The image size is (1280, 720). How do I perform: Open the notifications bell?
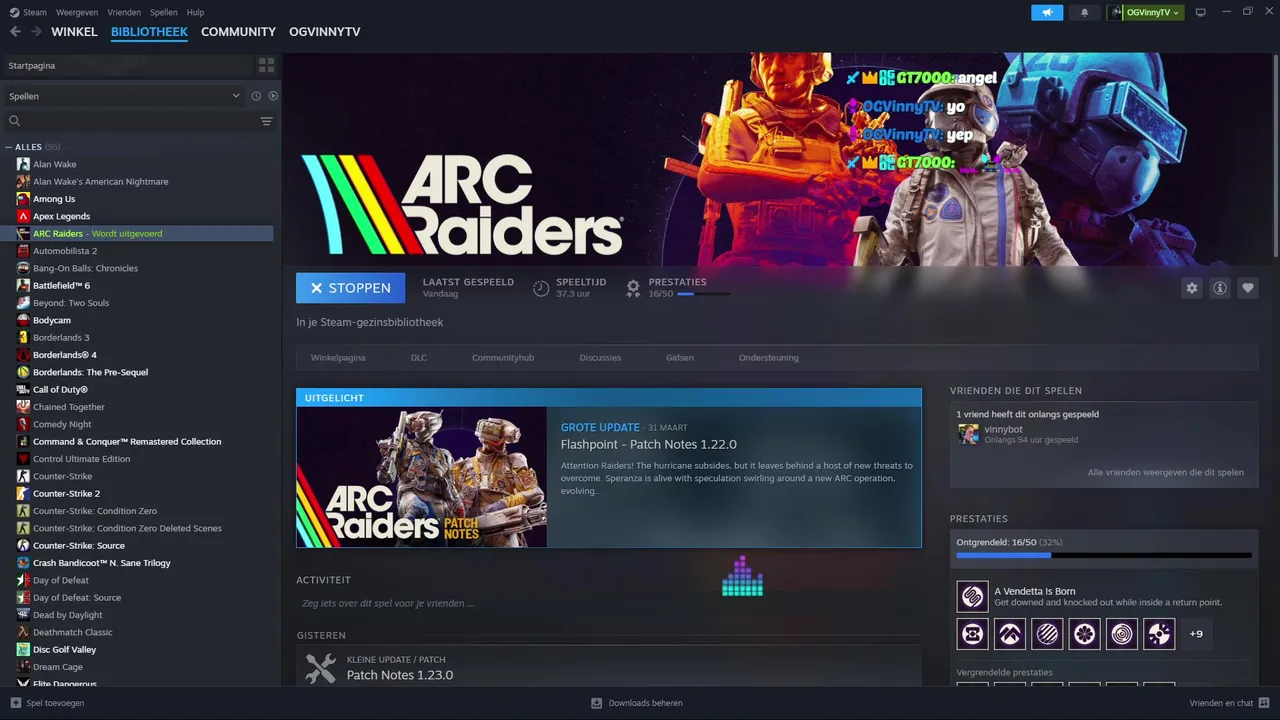pyautogui.click(x=1085, y=12)
